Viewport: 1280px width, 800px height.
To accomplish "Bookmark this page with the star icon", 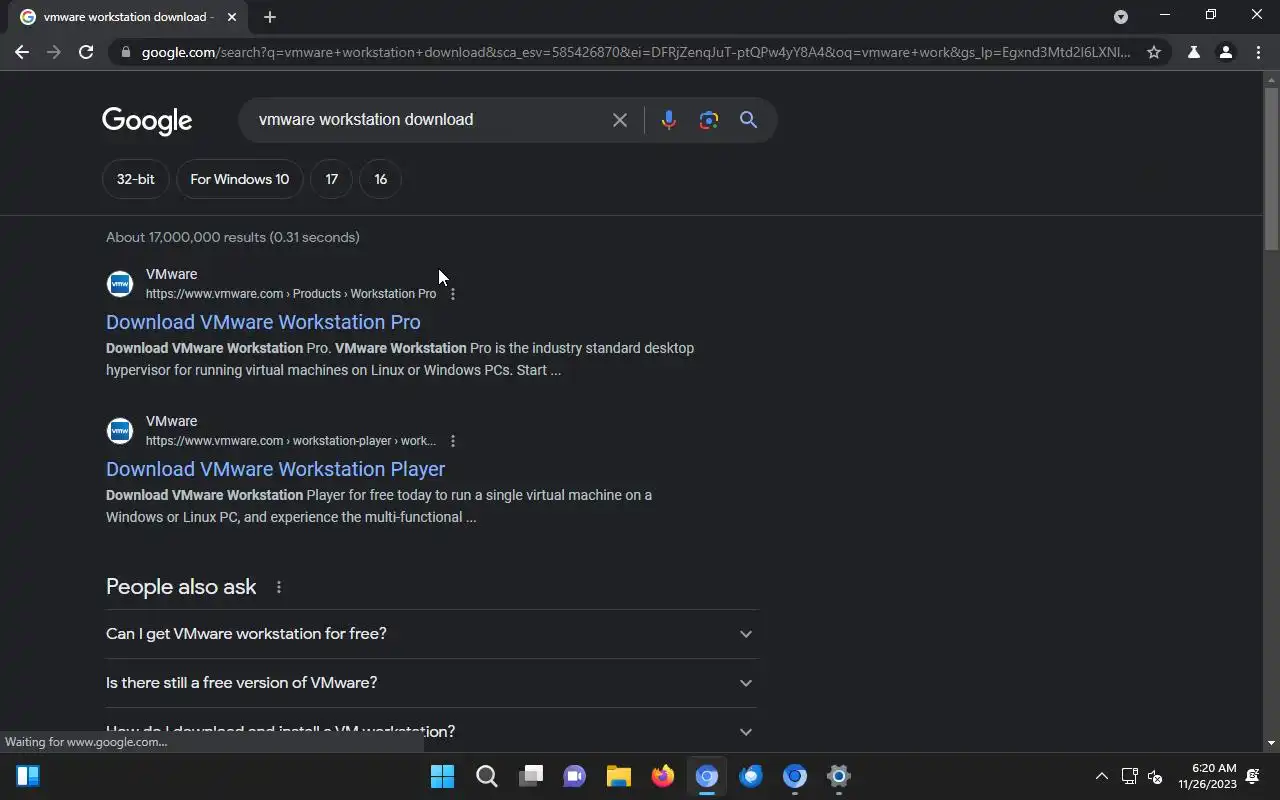I will (x=1154, y=52).
